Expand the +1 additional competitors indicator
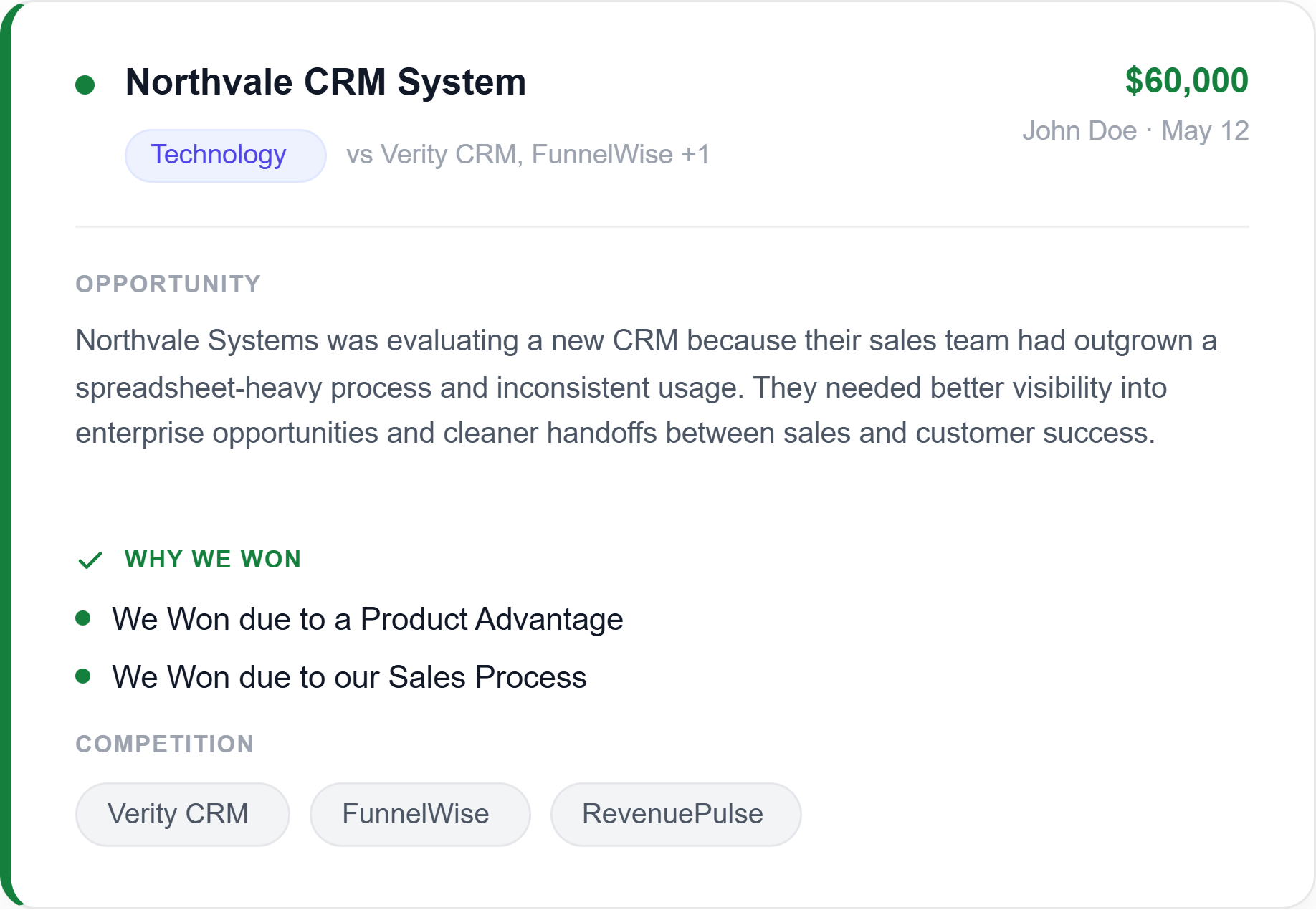 [x=695, y=155]
